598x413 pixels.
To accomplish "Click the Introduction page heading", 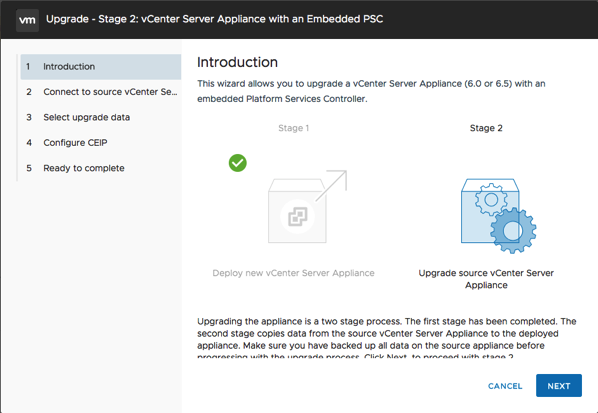I will pyautogui.click(x=237, y=62).
